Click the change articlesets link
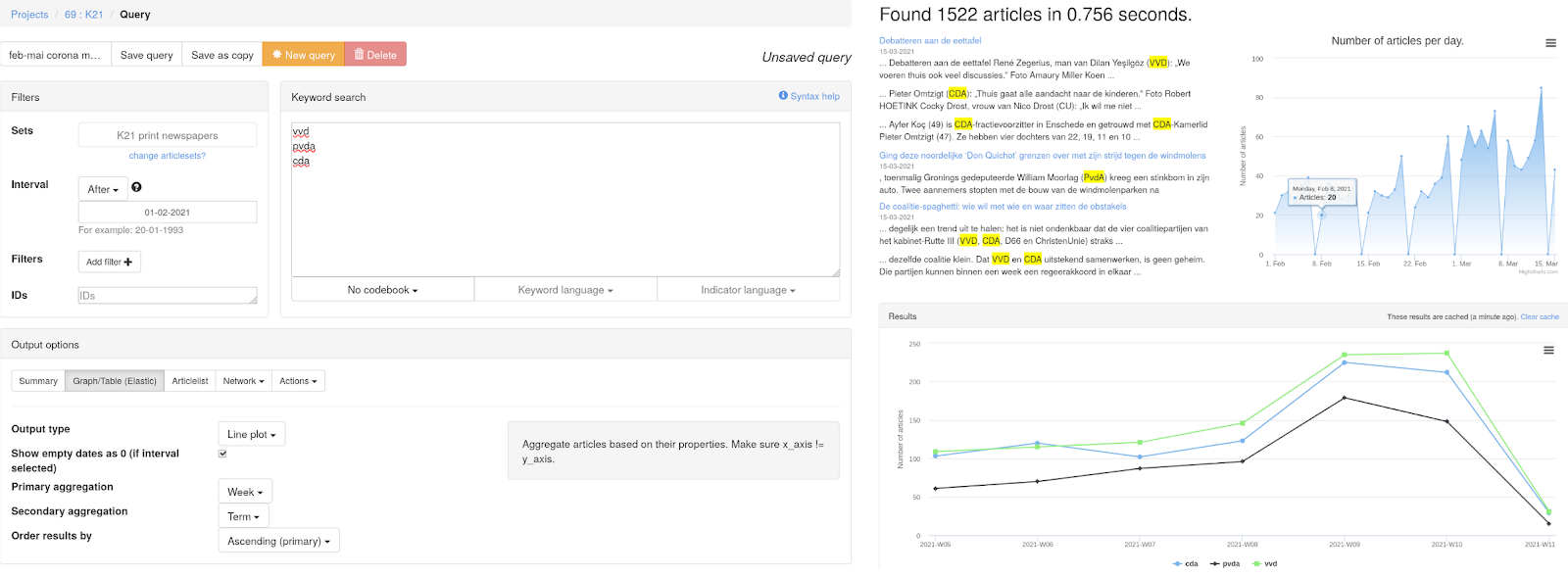1568x577 pixels. [x=168, y=156]
